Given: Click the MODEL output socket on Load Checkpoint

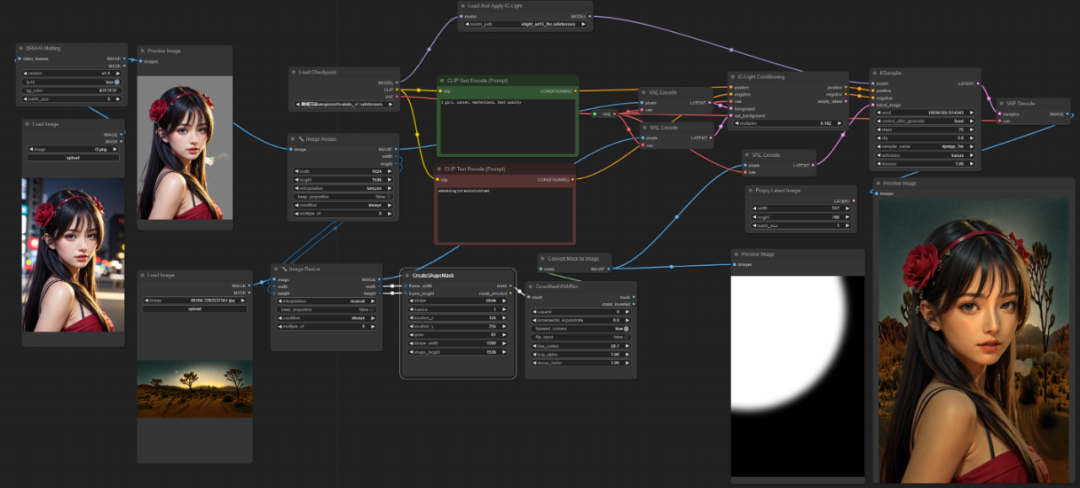Looking at the screenshot, I should click(x=398, y=83).
